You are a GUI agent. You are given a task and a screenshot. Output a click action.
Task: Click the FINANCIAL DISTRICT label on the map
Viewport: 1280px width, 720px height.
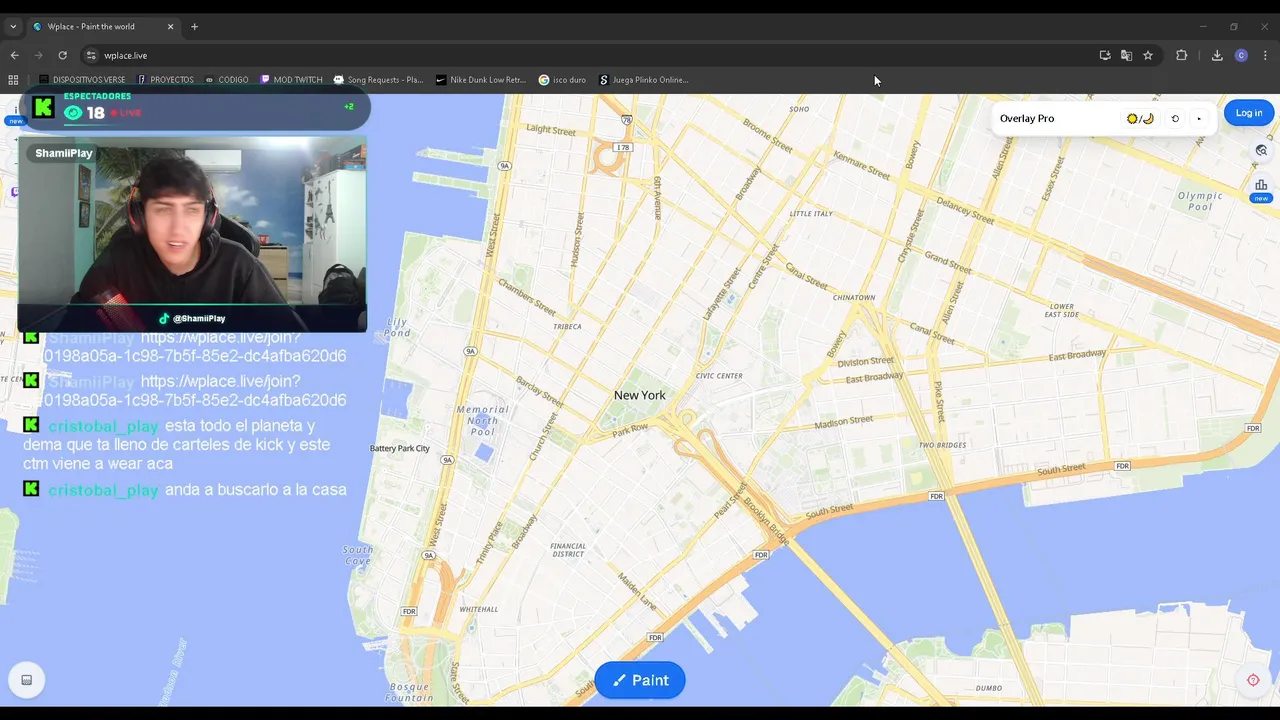tap(568, 550)
